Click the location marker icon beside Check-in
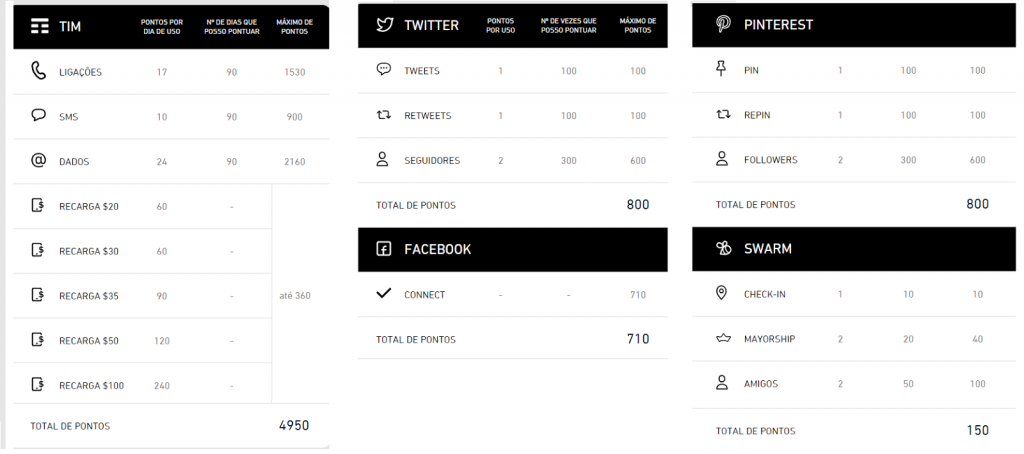This screenshot has height=454, width=1024. [x=722, y=294]
